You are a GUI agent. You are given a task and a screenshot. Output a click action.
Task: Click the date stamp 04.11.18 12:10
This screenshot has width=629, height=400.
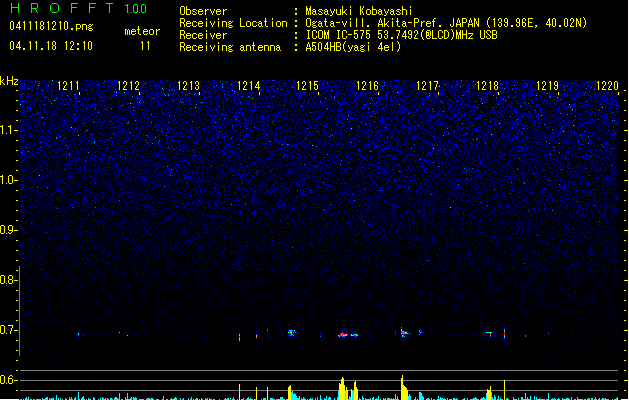pyautogui.click(x=51, y=46)
